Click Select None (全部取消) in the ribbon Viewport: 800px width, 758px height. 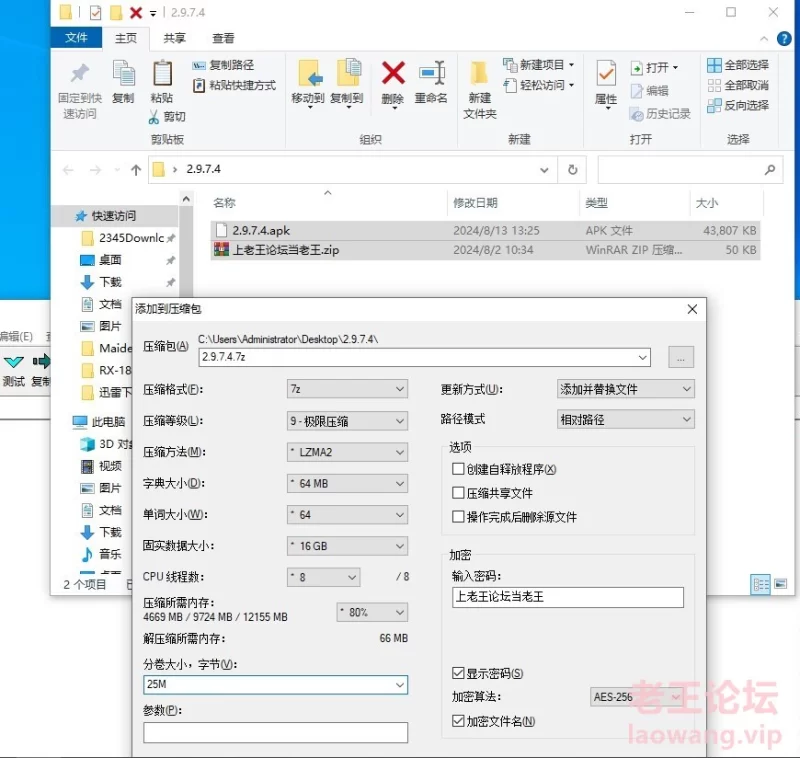click(x=738, y=85)
